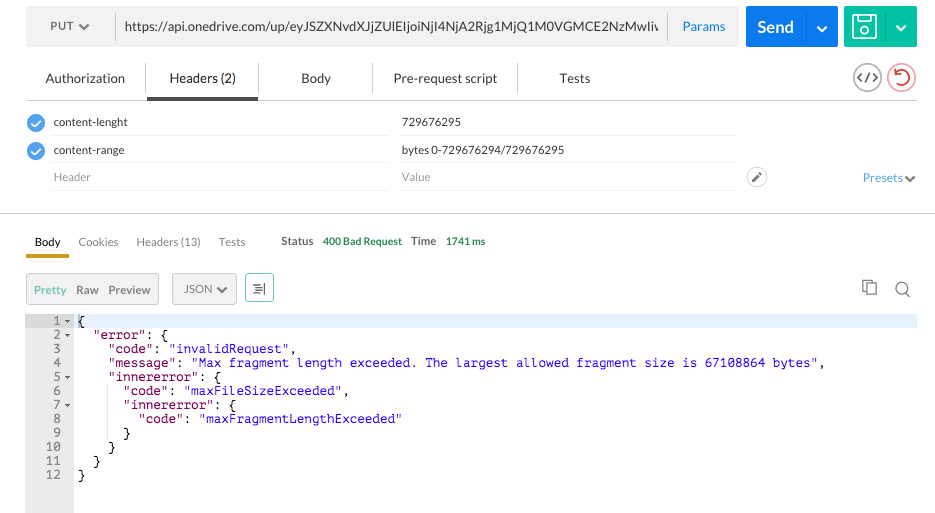Switch to Authorization tab
This screenshot has height=513, width=935.
coord(85,78)
